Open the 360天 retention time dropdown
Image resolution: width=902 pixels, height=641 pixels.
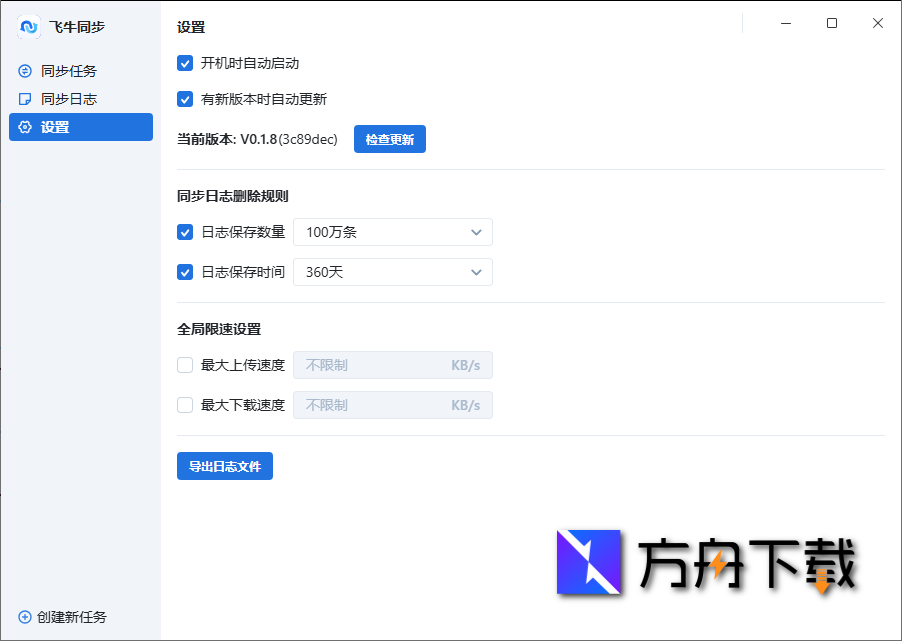coord(392,271)
